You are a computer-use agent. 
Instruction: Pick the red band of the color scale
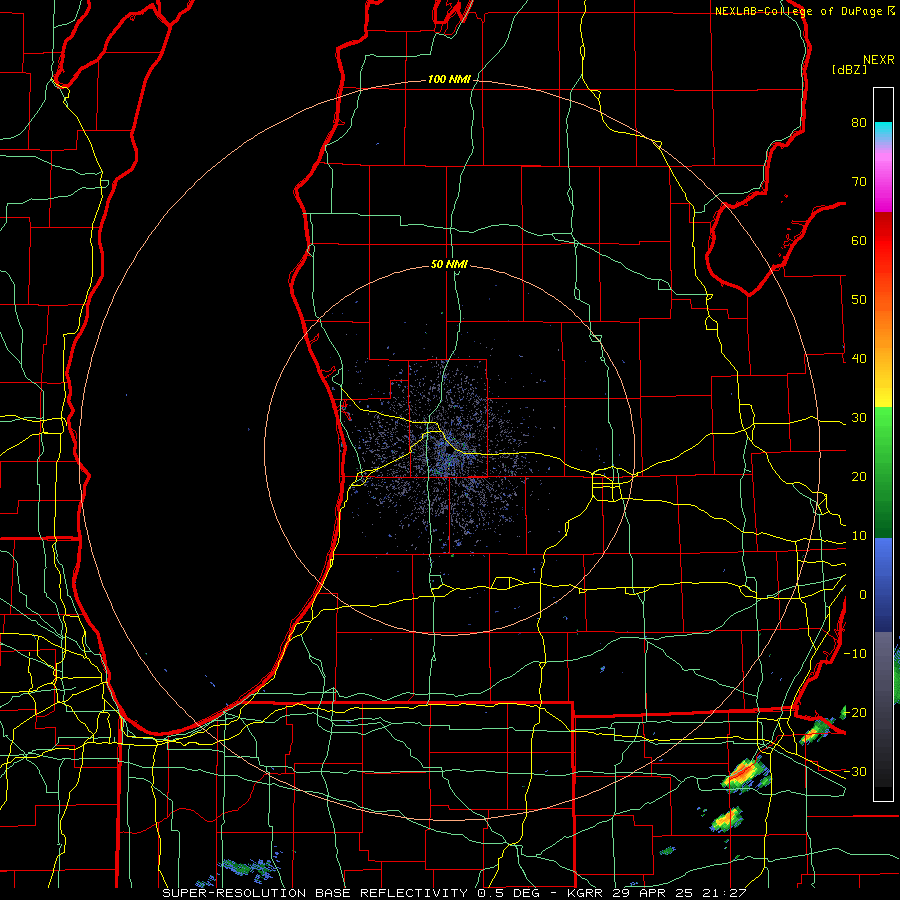pyautogui.click(x=883, y=235)
